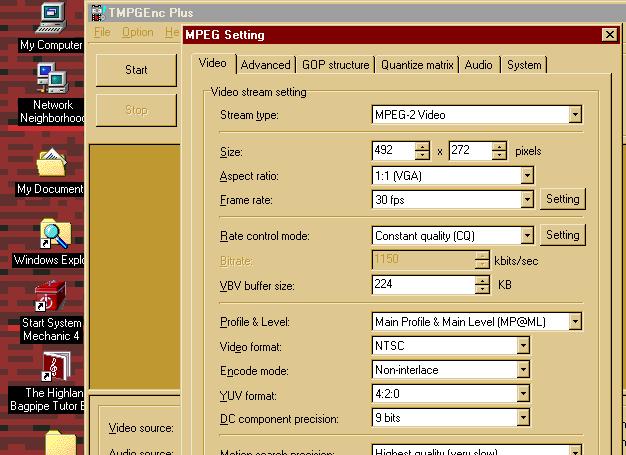Viewport: 626px width, 455px height.
Task: Expand the Video format dropdown
Action: point(523,346)
